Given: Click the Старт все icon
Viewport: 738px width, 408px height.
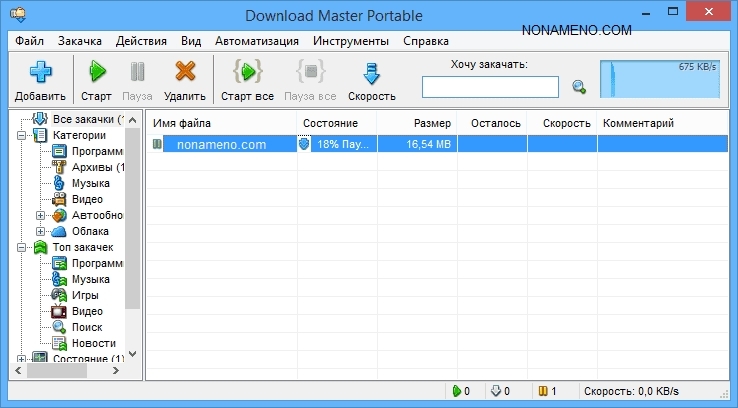Looking at the screenshot, I should 248,72.
